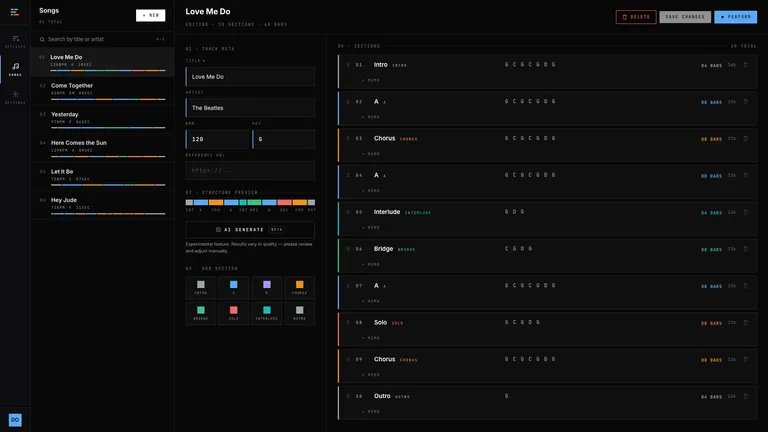Create a new song with New button
The image size is (768, 432).
(x=150, y=15)
